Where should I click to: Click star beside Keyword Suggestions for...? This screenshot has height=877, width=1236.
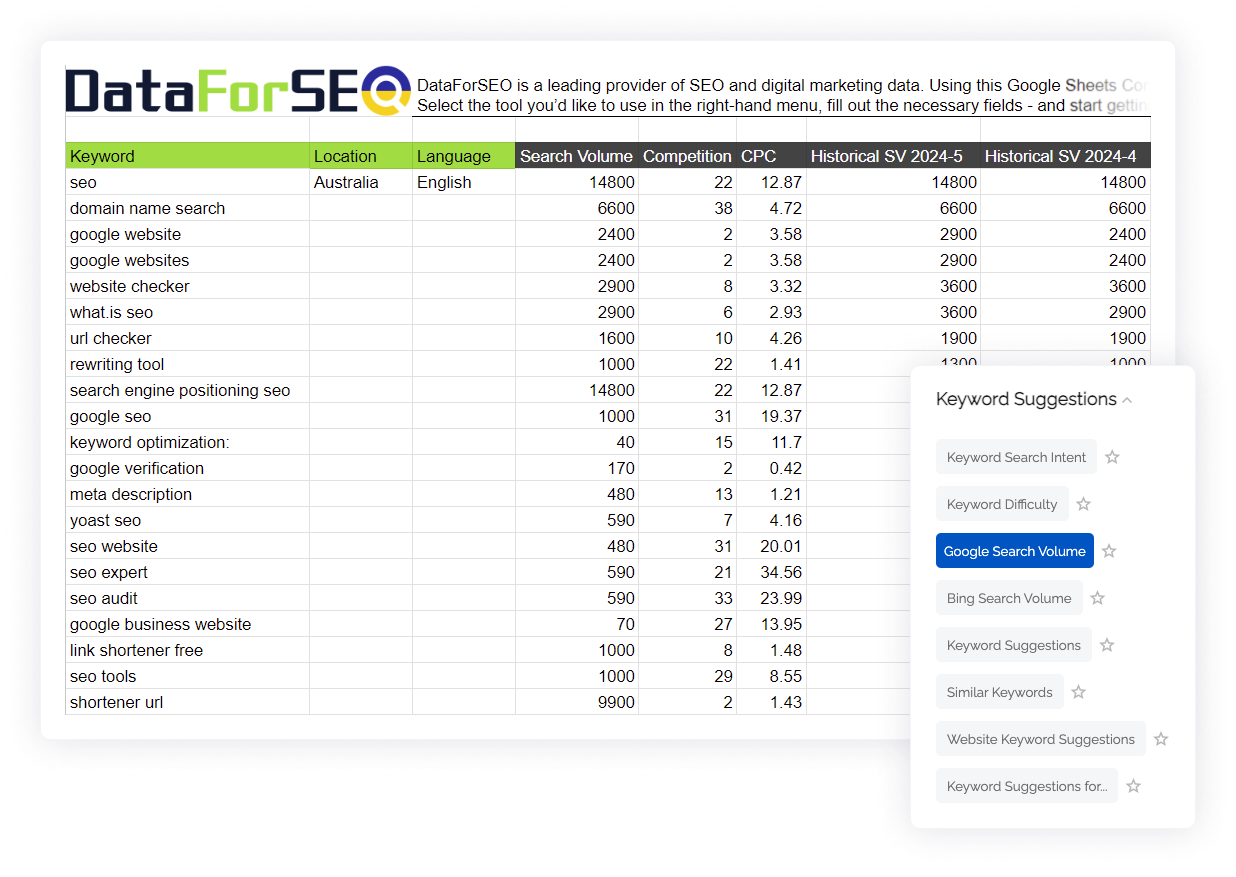(x=1133, y=786)
